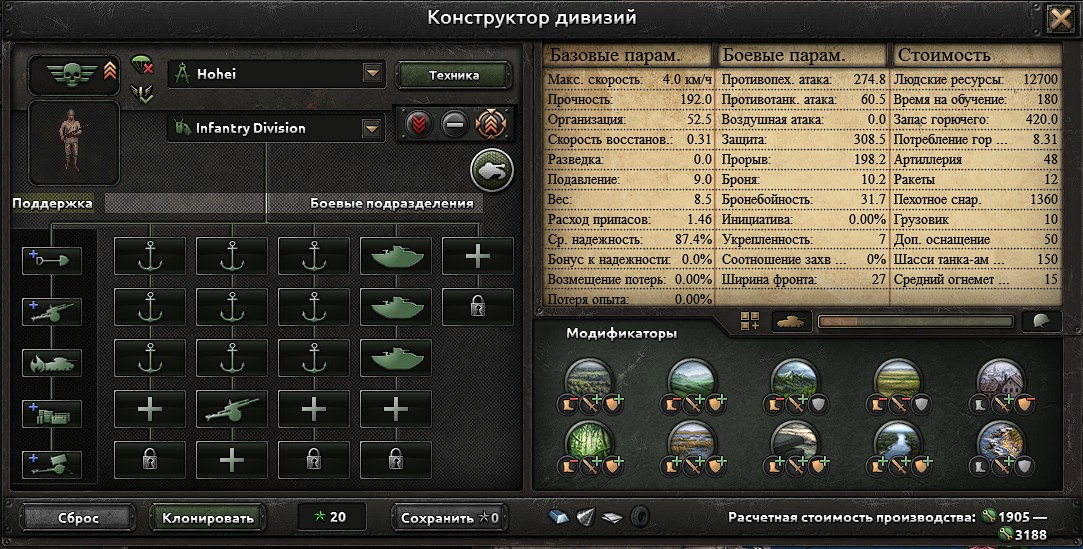Set lowest equipment priority red arrows
Viewport: 1083px width, 549px height.
418,126
